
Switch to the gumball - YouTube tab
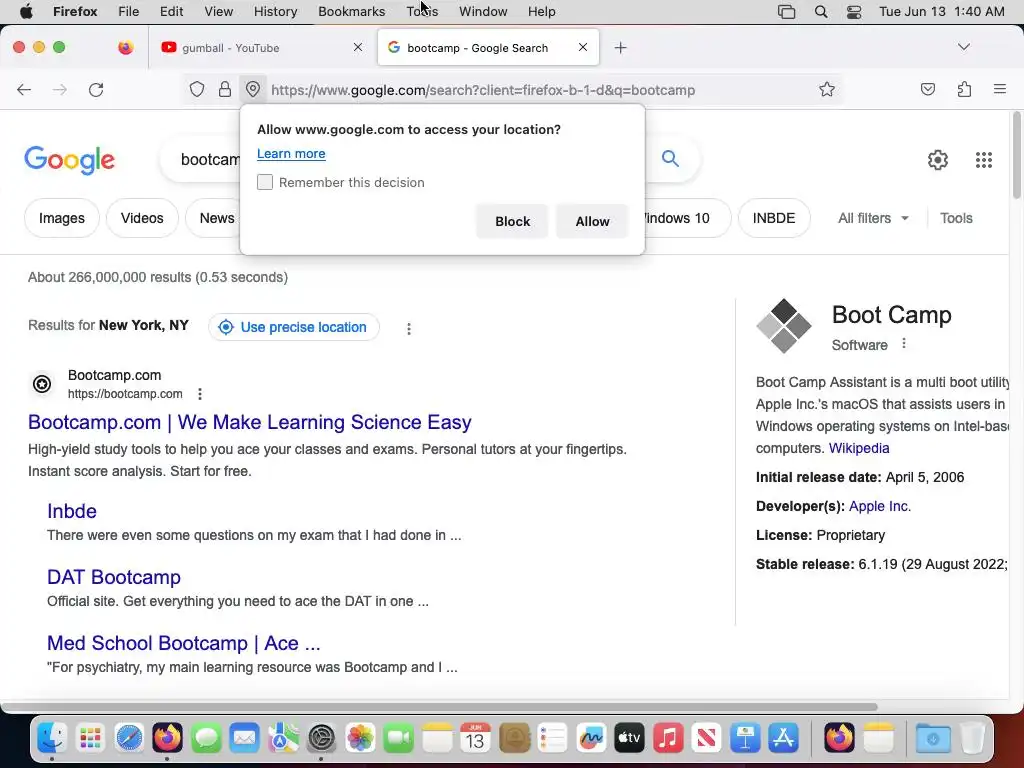point(255,48)
